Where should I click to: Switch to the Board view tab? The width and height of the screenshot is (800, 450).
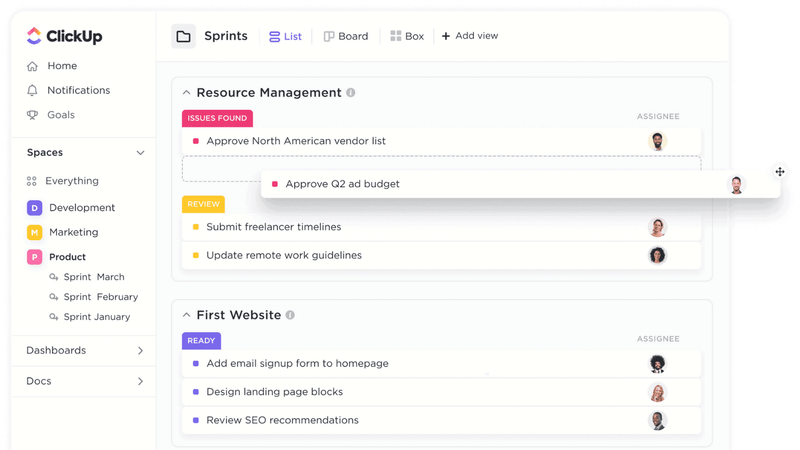coord(346,36)
